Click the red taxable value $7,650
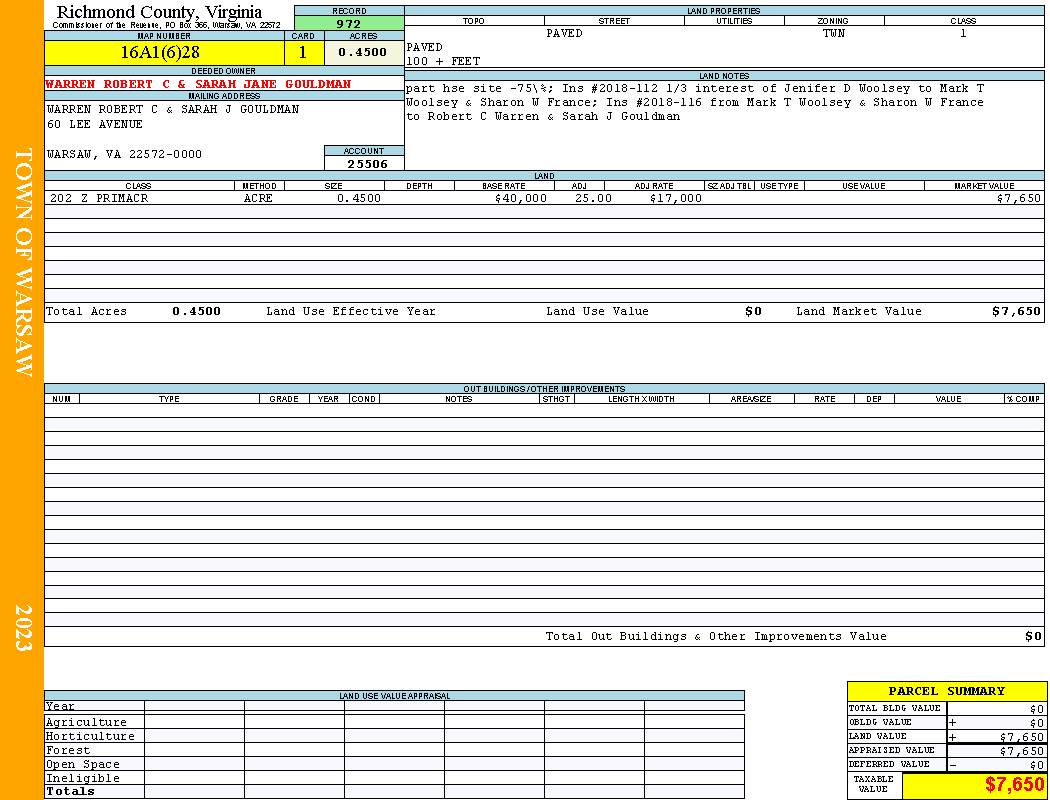Viewport: 1050px width, 800px height. 1014,785
